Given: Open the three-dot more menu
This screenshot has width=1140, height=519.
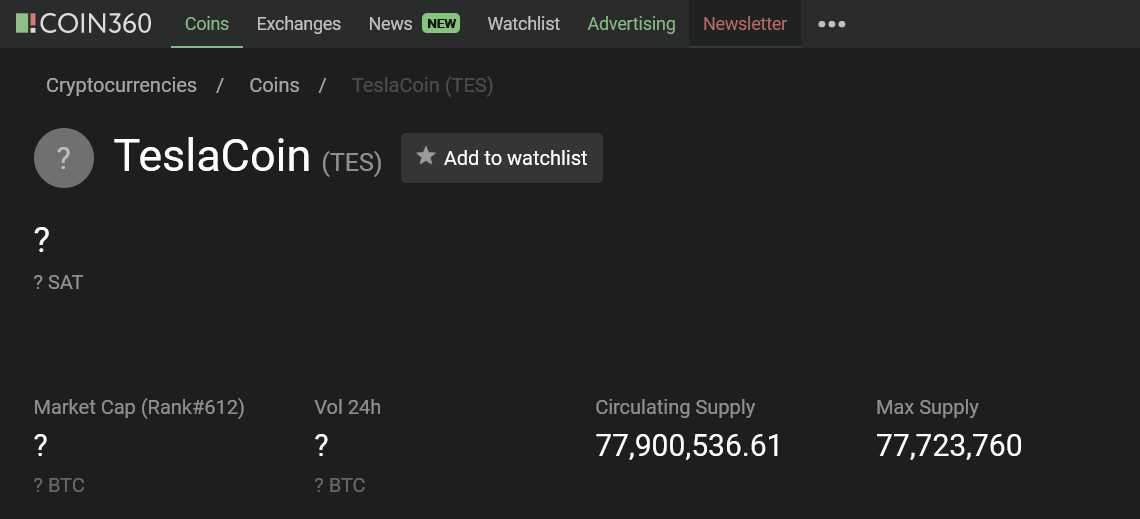Looking at the screenshot, I should (831, 24).
